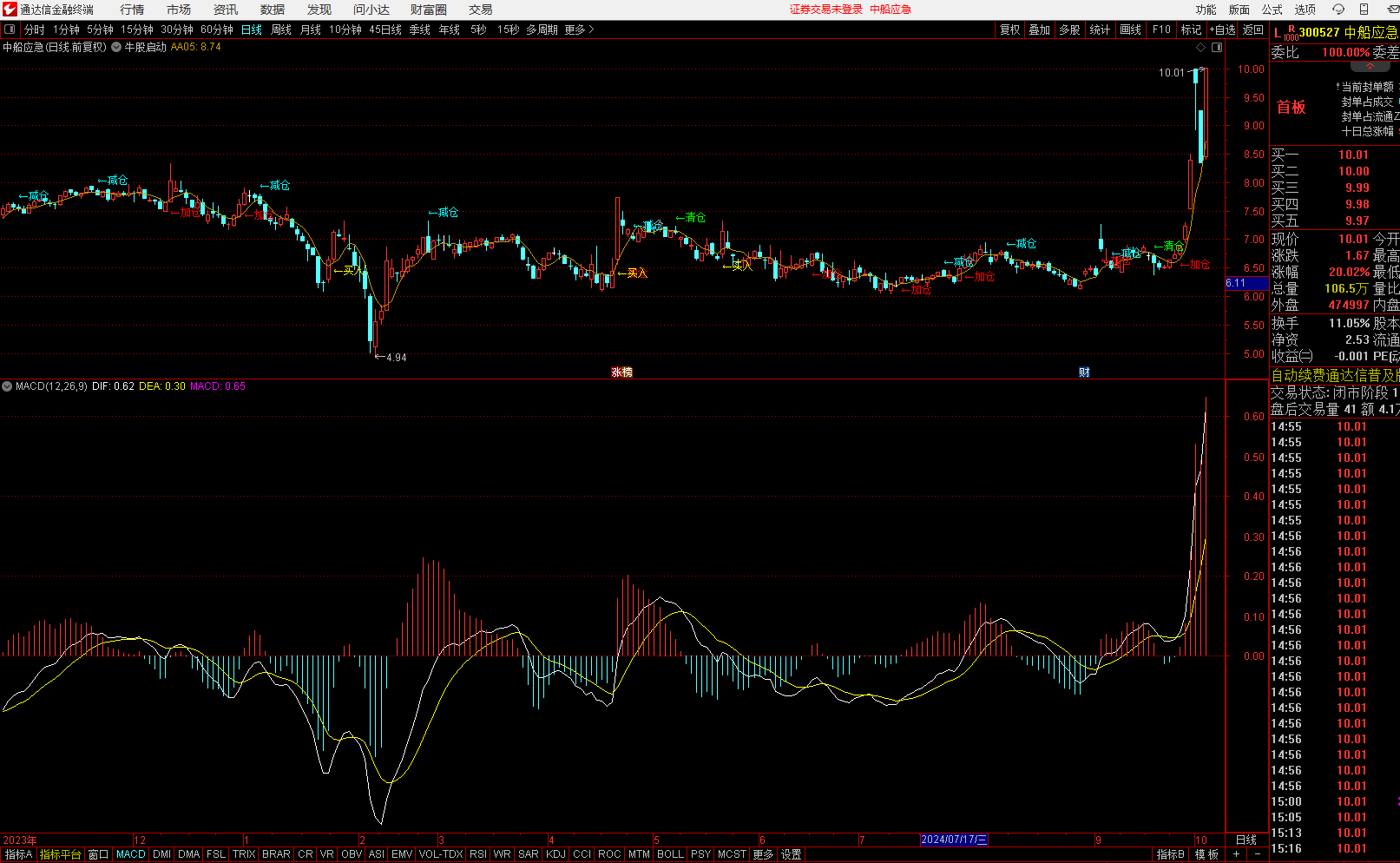Open the 问小达 menu
This screenshot has height=863, width=1400.
pyautogui.click(x=371, y=10)
